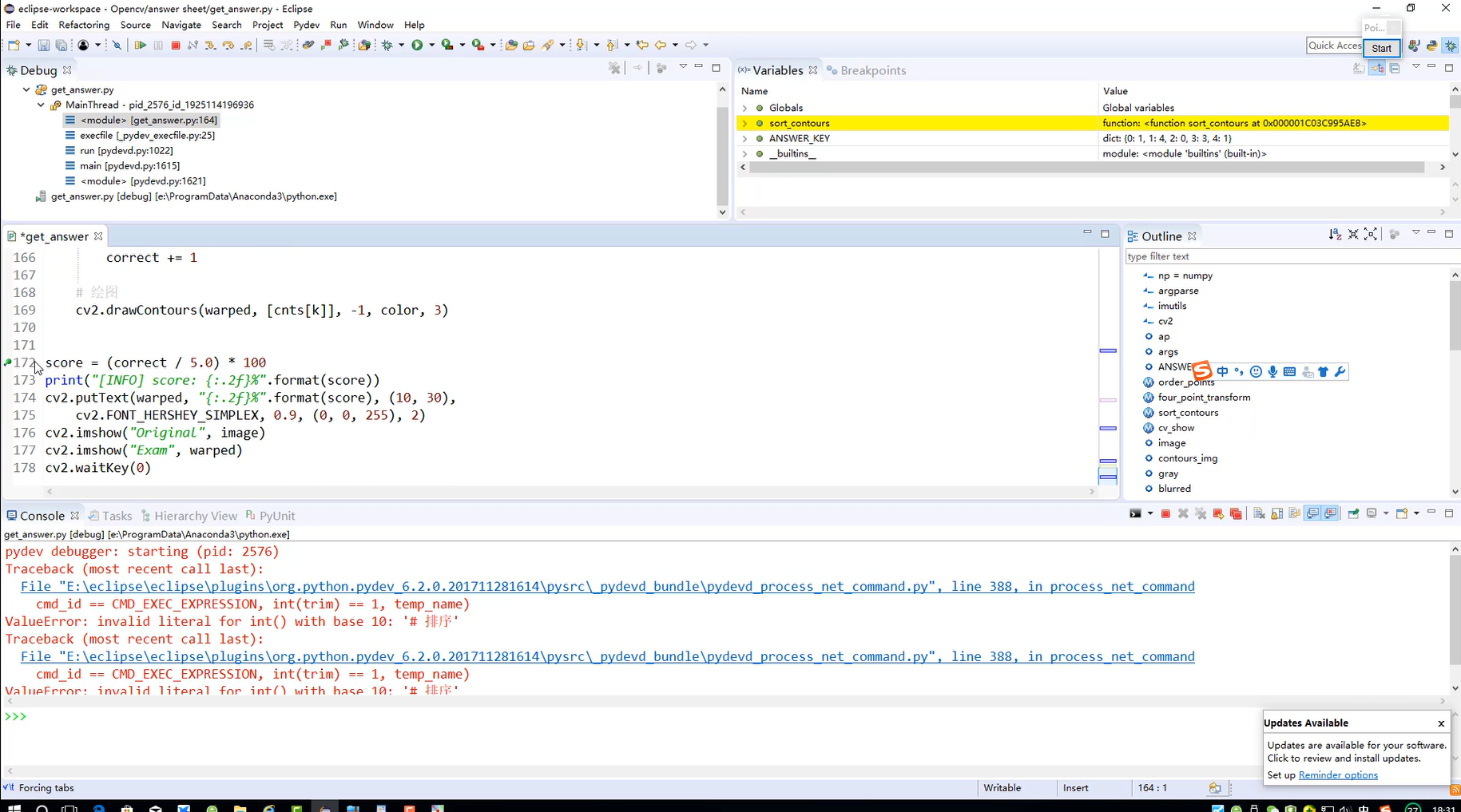The height and width of the screenshot is (812, 1461).
Task: Expand the __builtins__ variable row
Action: coord(744,153)
